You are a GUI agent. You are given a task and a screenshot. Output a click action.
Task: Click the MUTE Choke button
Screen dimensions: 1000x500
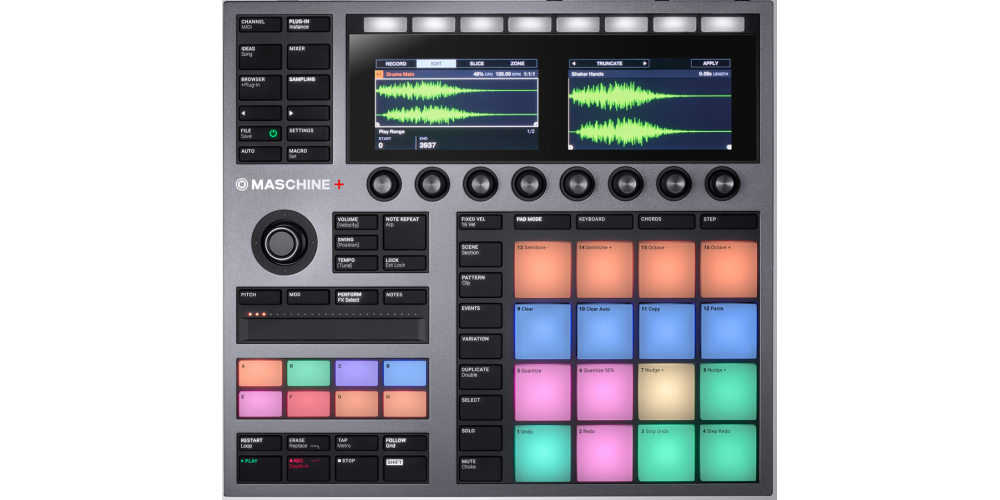481,469
